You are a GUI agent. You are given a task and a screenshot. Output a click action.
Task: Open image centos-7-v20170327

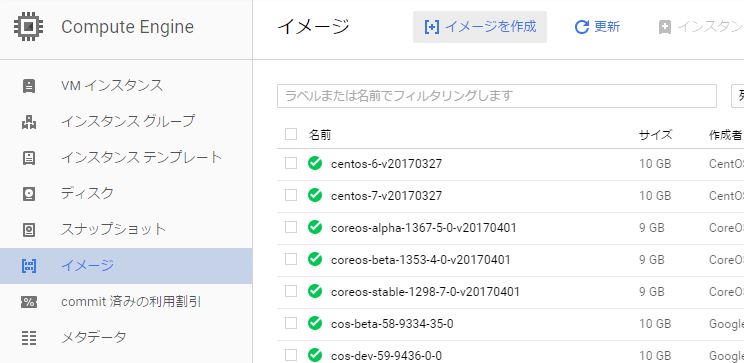(x=386, y=195)
